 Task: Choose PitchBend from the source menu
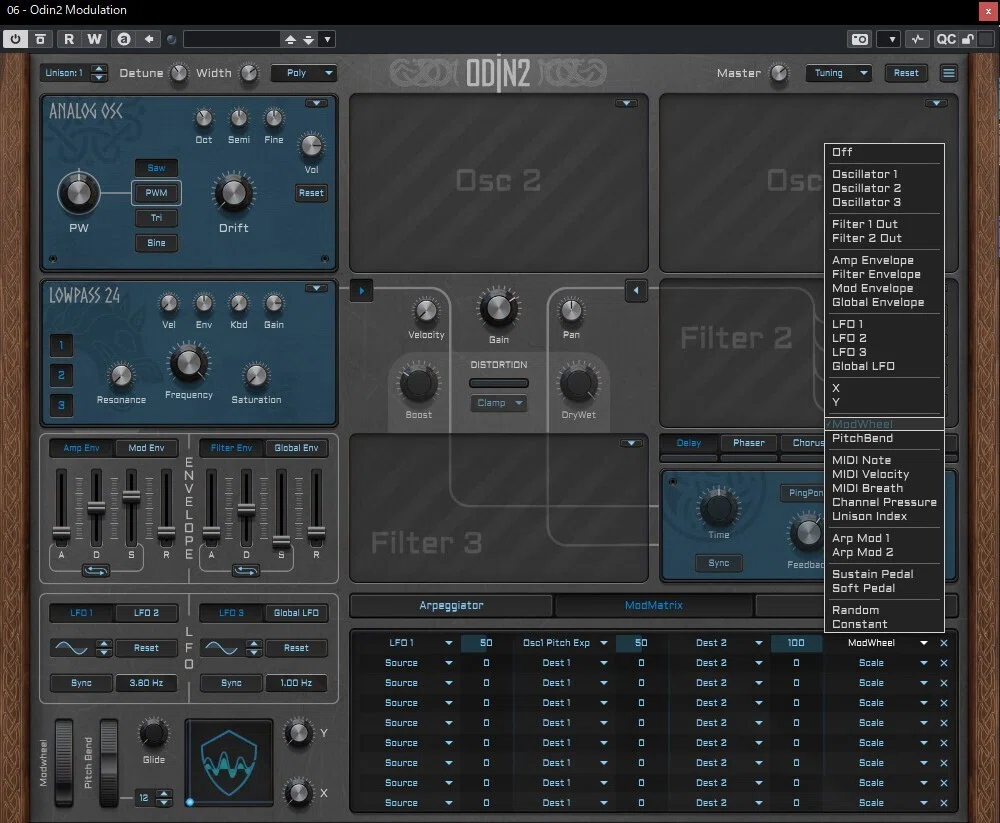[x=862, y=438]
